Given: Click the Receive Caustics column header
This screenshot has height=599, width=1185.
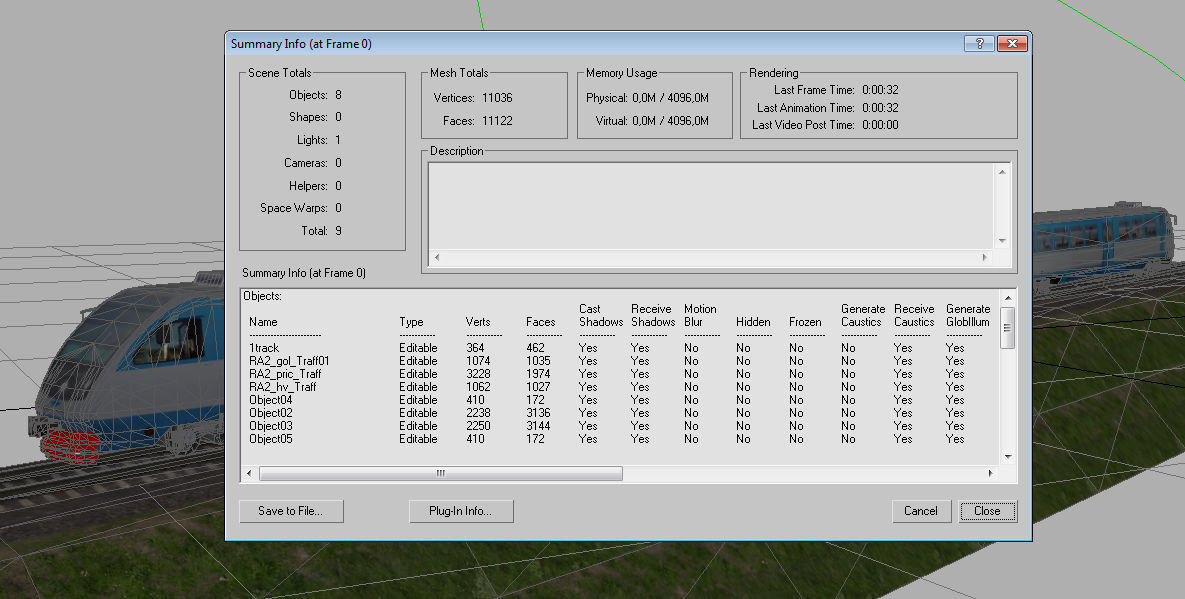Looking at the screenshot, I should (914, 315).
